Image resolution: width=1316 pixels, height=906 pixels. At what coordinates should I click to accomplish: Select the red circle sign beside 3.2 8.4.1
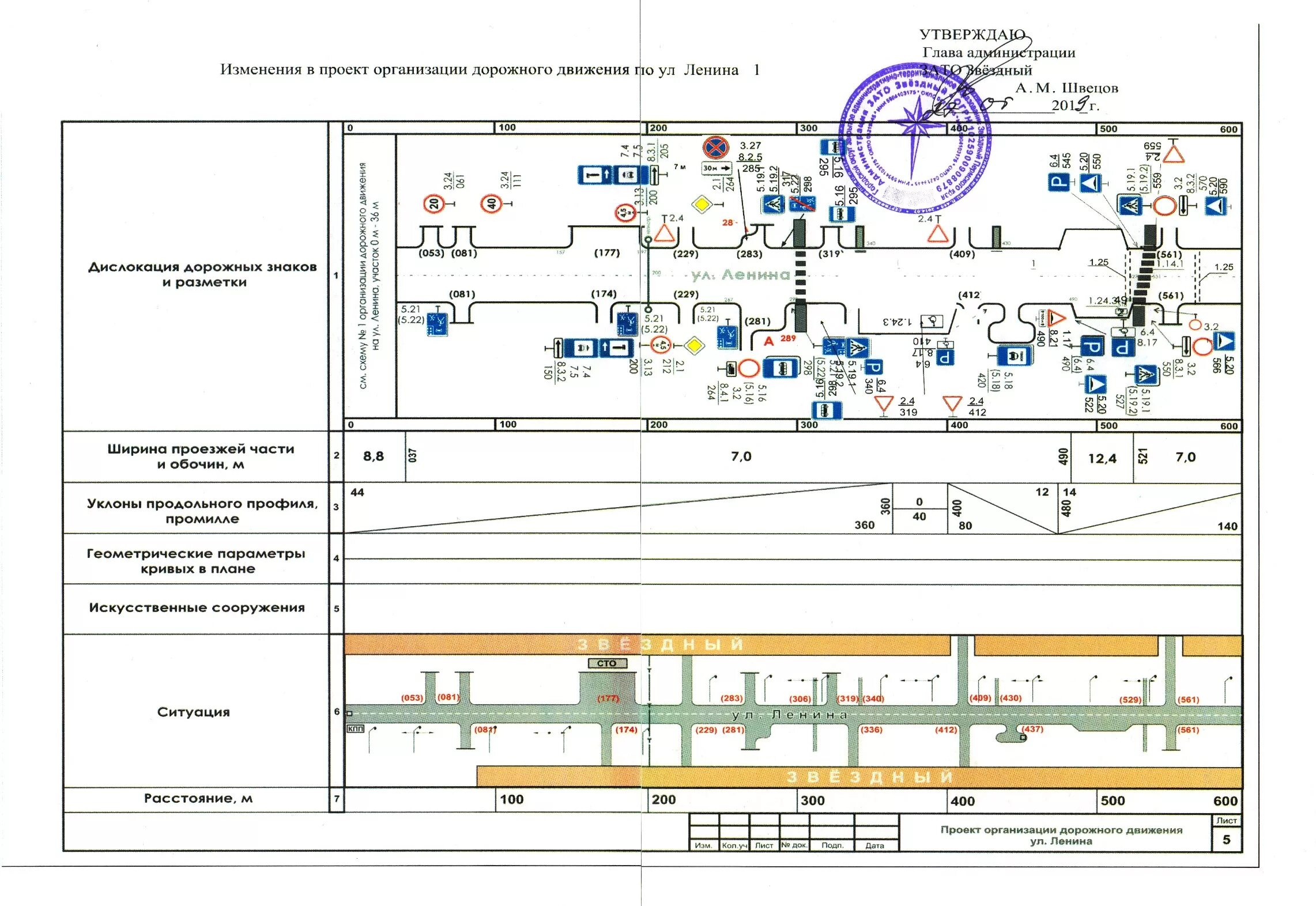(748, 368)
